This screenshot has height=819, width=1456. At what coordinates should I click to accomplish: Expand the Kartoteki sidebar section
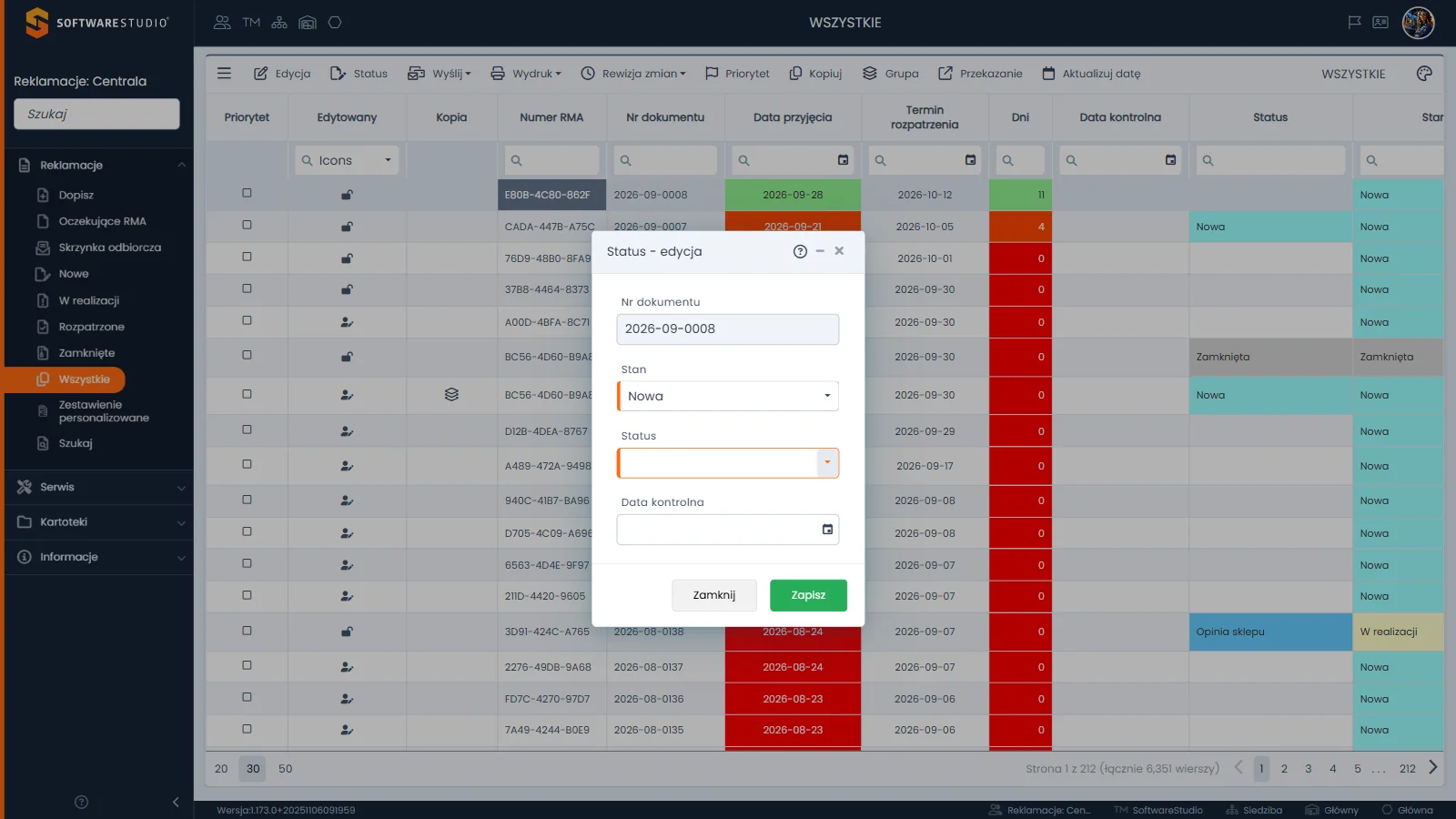(x=98, y=522)
